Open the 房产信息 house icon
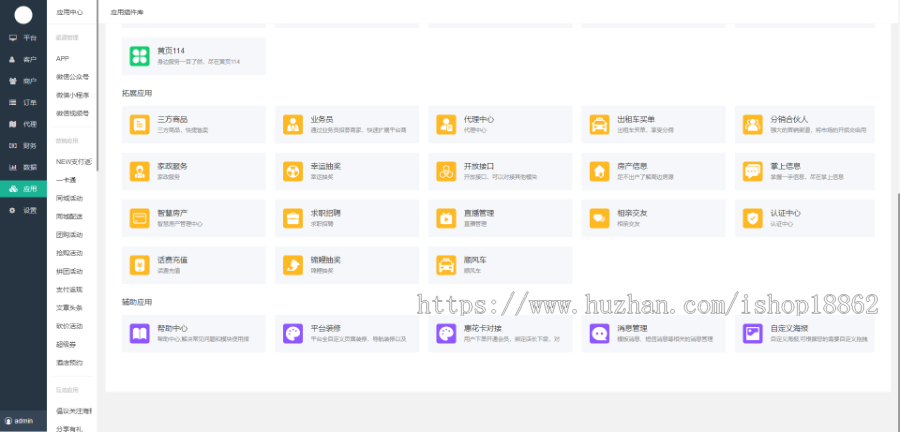 point(599,171)
